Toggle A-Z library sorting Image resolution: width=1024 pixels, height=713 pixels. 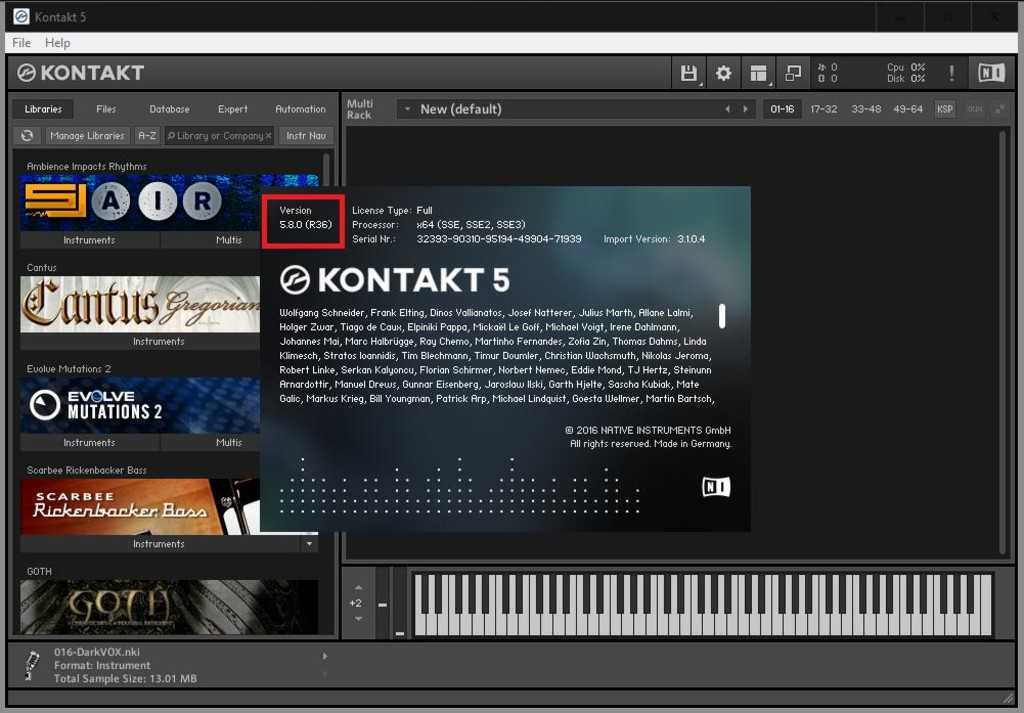pyautogui.click(x=147, y=136)
